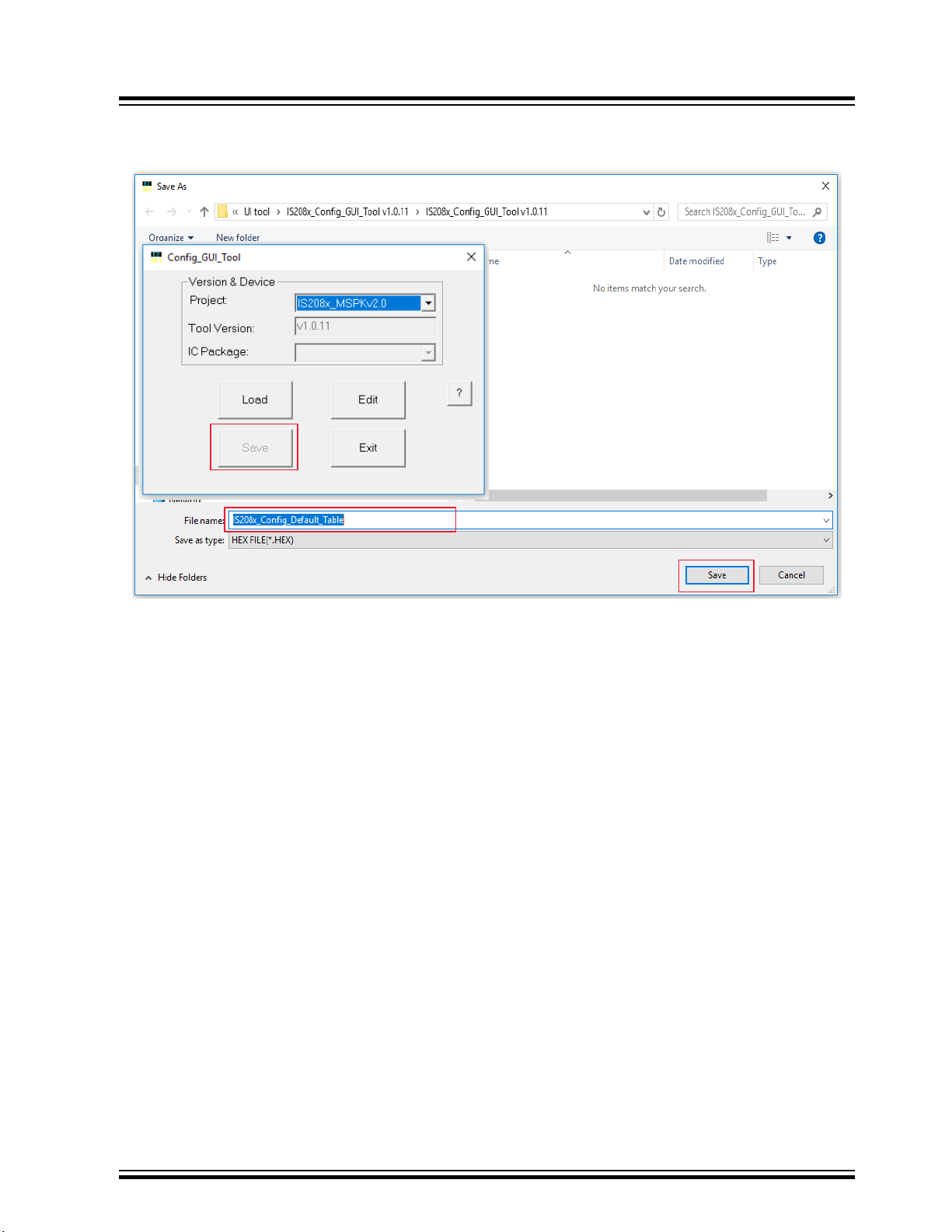Select first IS208x_Config_GUI_Tool v1.0.11 breadcrumb
This screenshot has width=952, height=1232.
click(x=347, y=211)
